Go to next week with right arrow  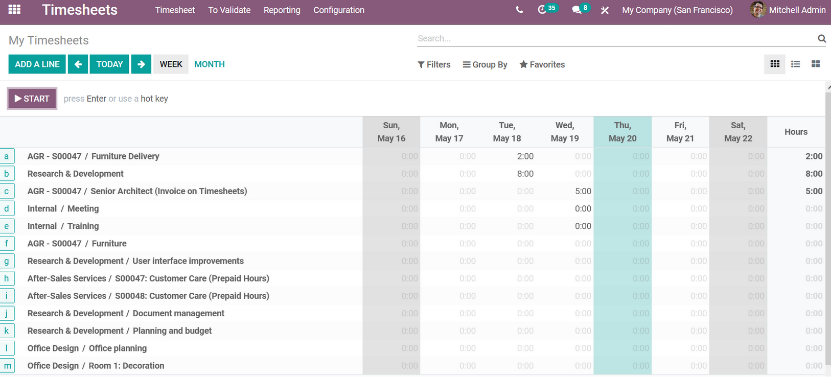[141, 64]
